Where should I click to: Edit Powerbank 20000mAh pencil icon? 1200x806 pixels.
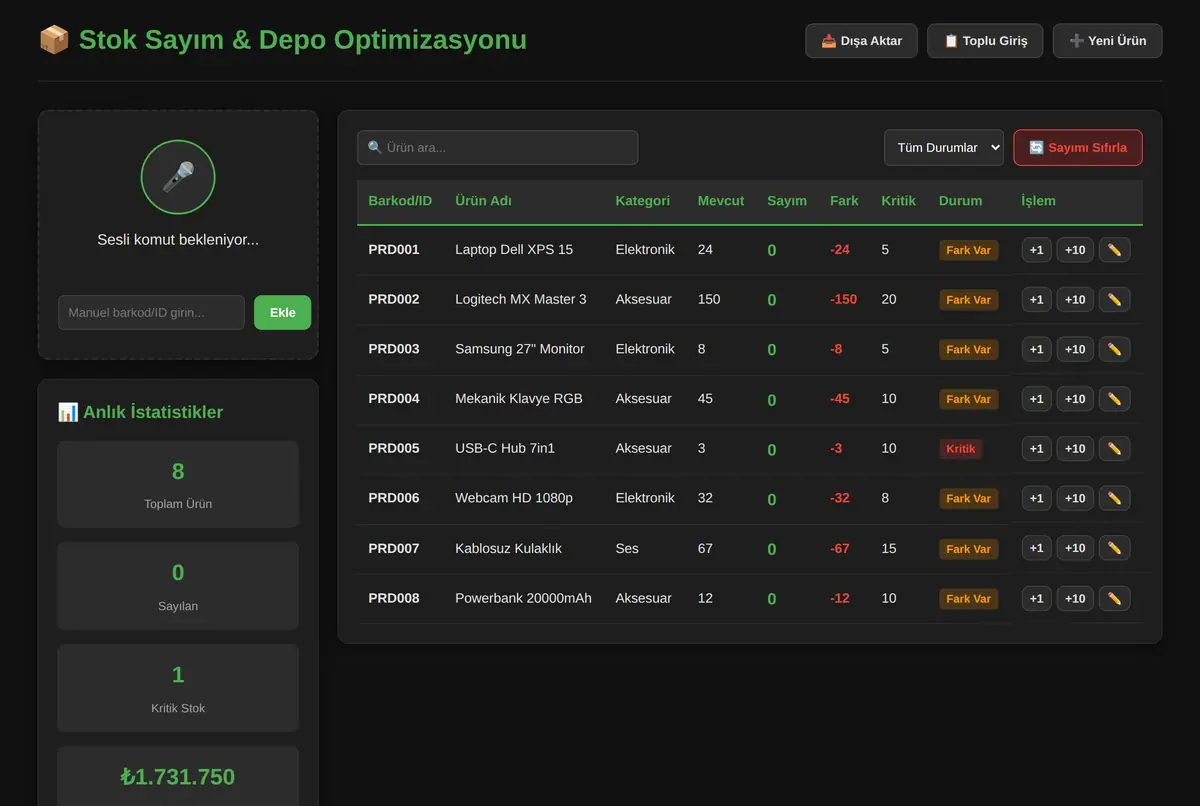pyautogui.click(x=1114, y=598)
